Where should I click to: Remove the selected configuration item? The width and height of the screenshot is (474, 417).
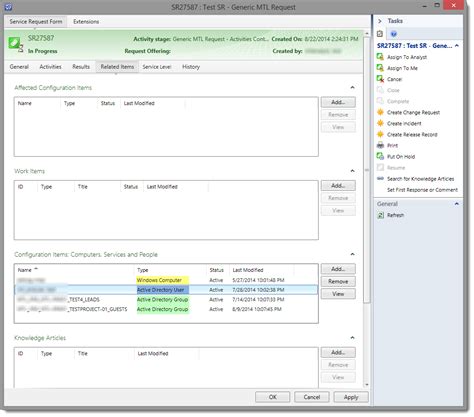(x=338, y=281)
